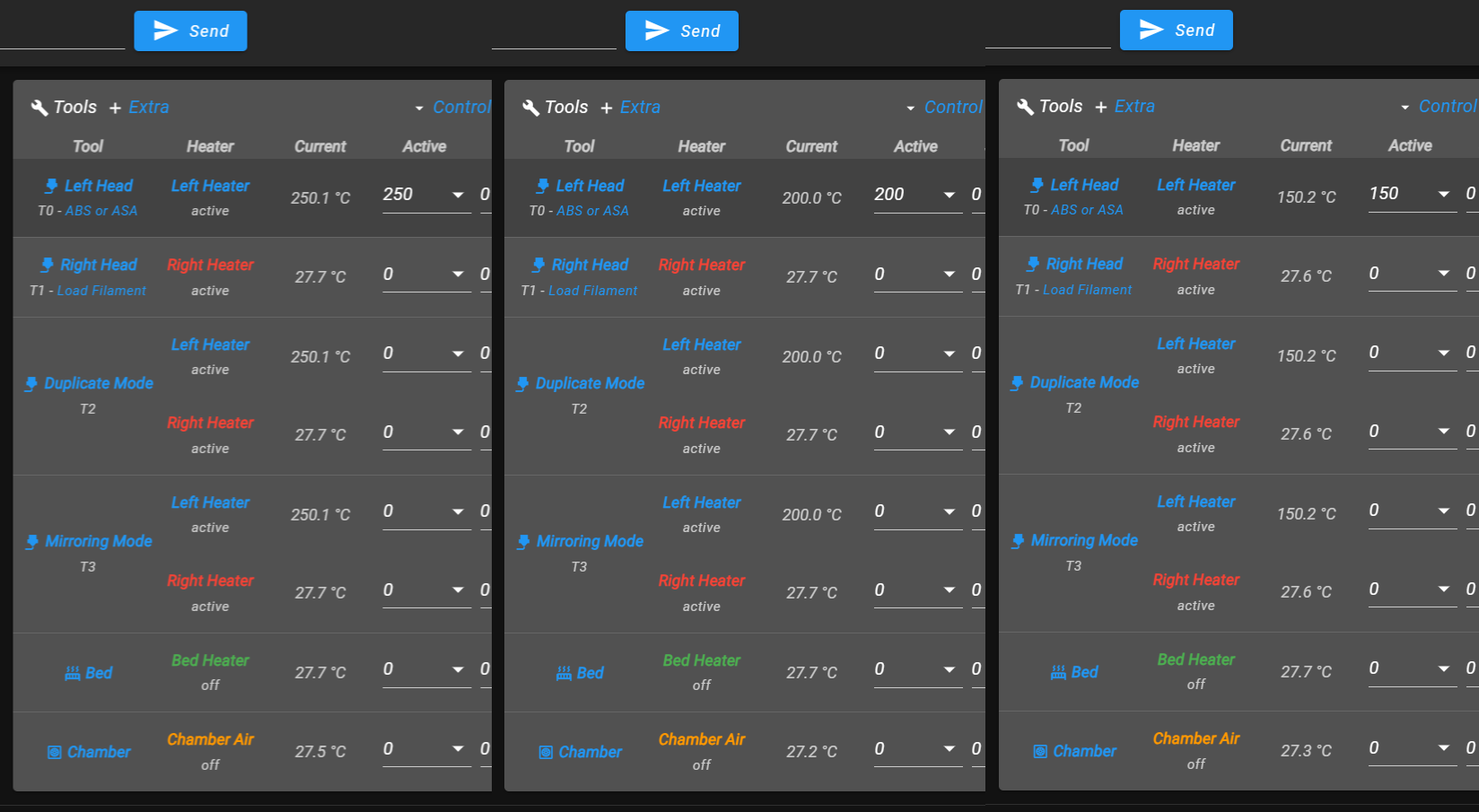This screenshot has height=812, width=1479.
Task: Click the Right Head nozzle icon in the middle panel
Action: coord(538,265)
